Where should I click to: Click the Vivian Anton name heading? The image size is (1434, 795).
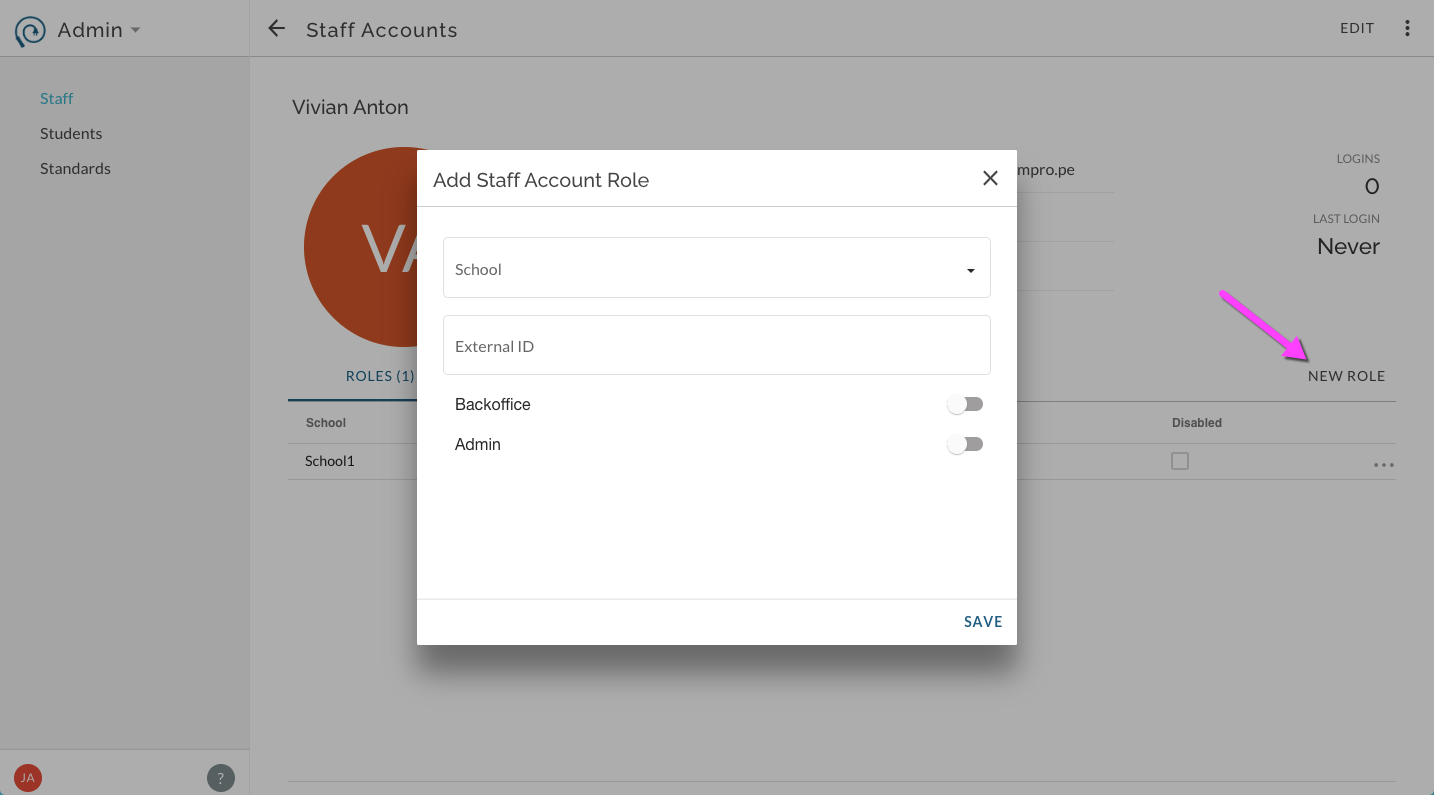[350, 107]
